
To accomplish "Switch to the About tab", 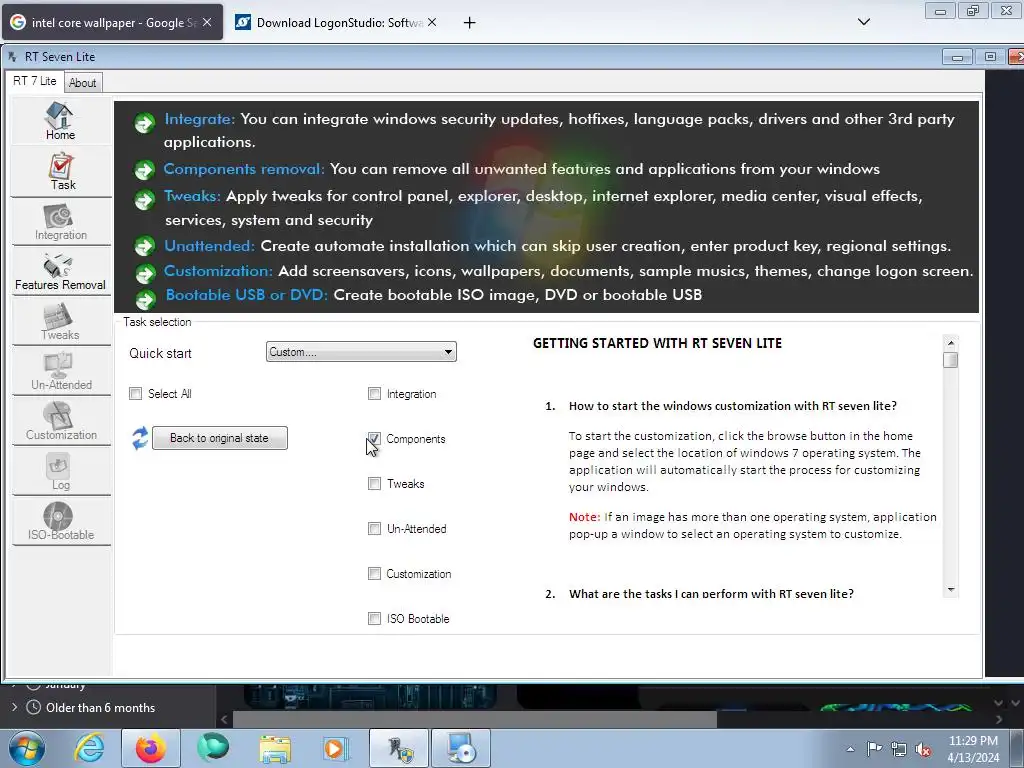I will click(x=82, y=83).
